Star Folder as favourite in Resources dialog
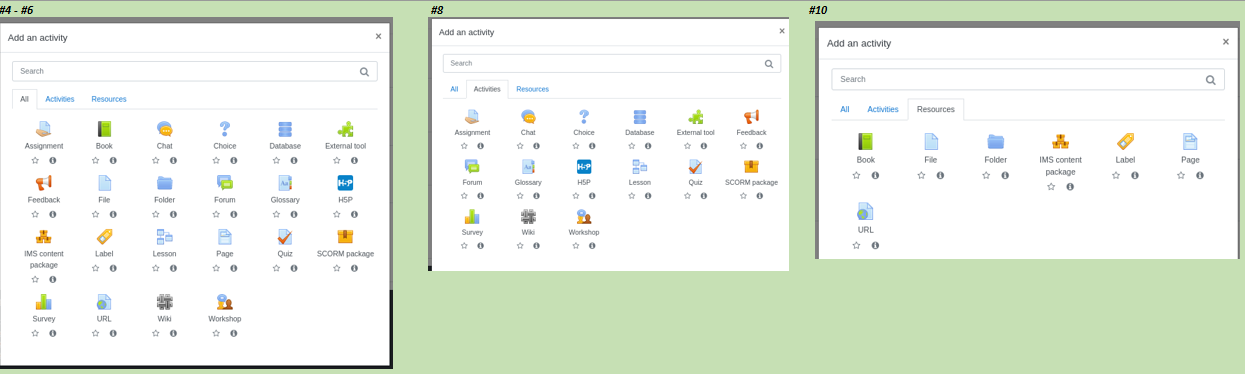The height and width of the screenshot is (374, 1245). coord(986,175)
